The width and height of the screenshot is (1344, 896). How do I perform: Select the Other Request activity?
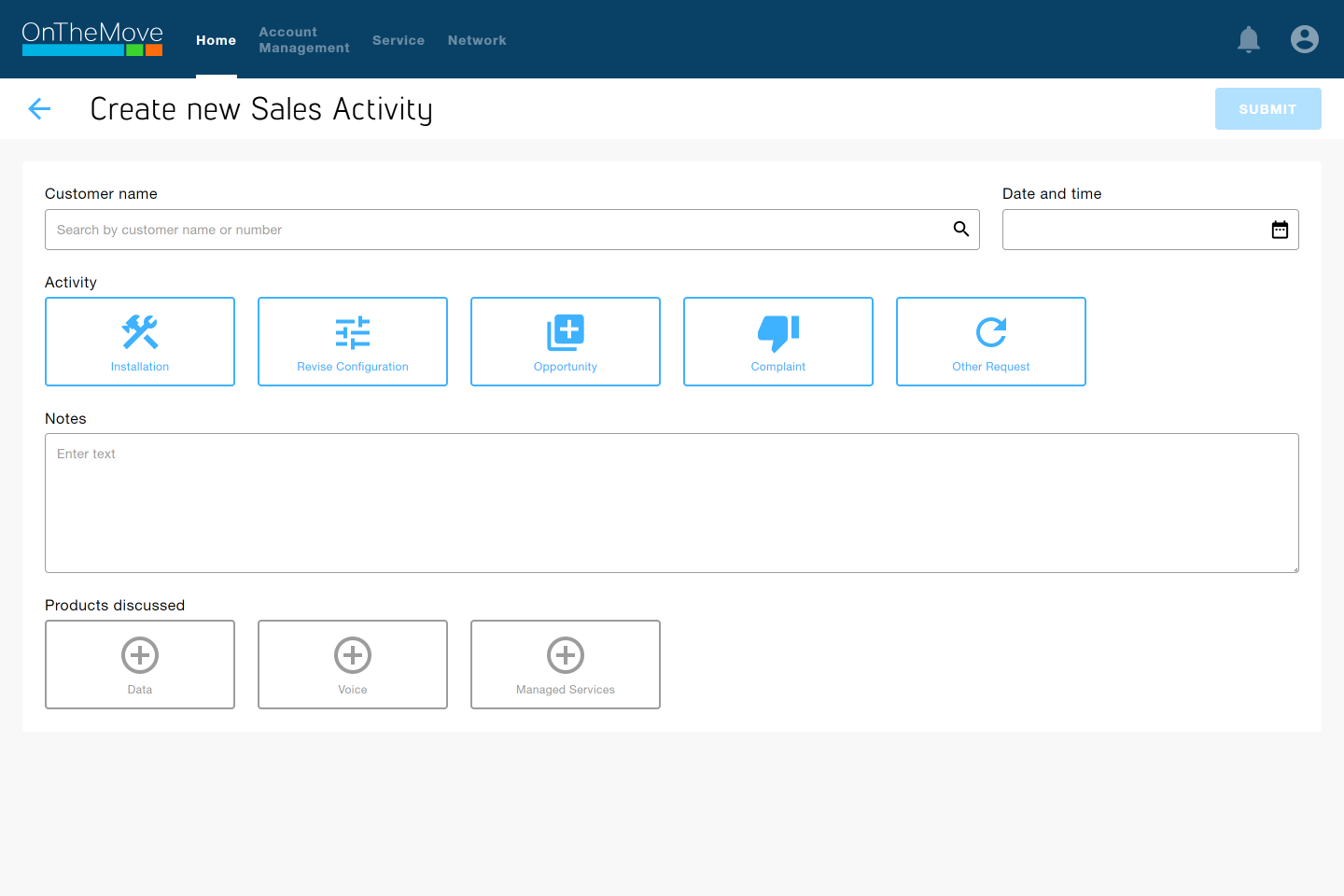pos(991,342)
